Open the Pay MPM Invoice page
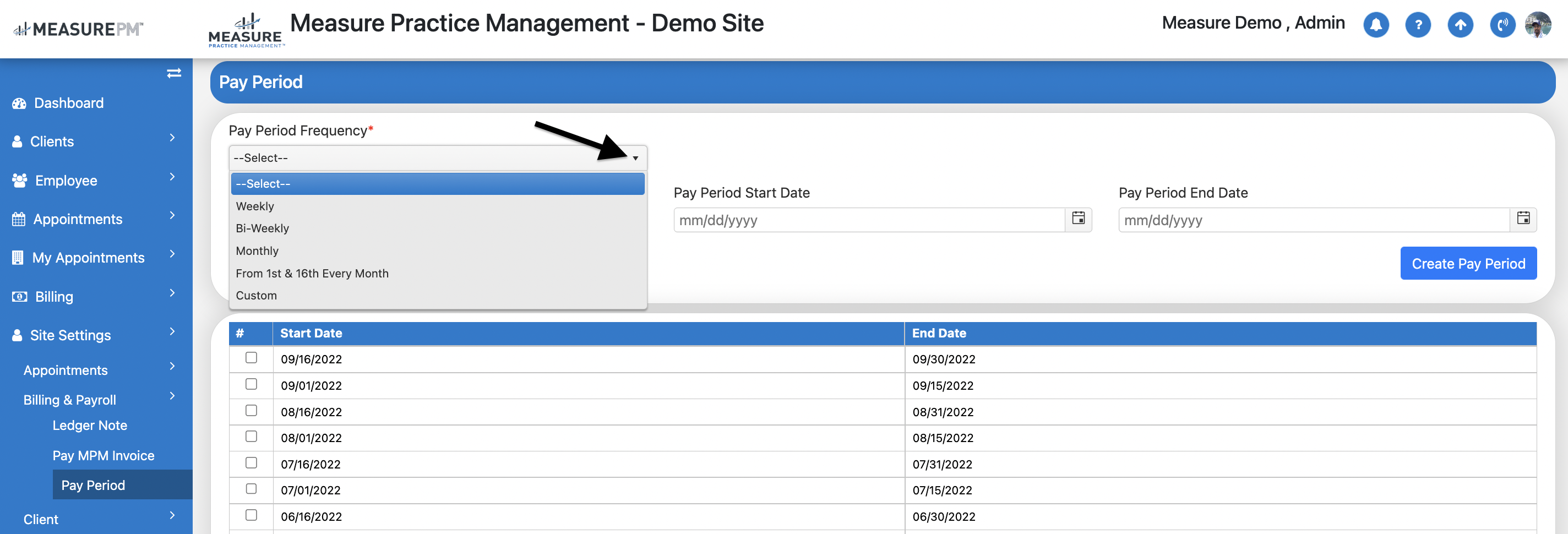The width and height of the screenshot is (1568, 534). pos(103,455)
